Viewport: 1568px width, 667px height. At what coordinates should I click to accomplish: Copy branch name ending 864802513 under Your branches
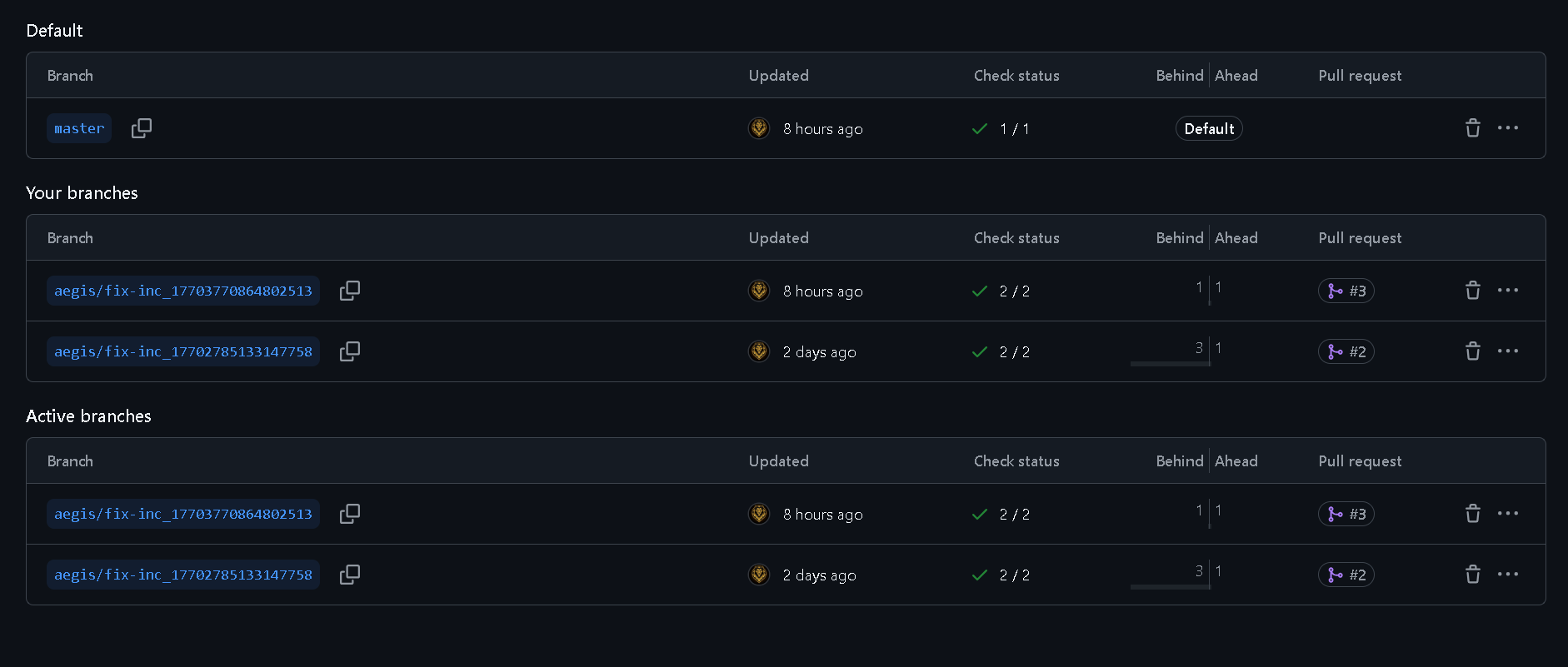[350, 291]
